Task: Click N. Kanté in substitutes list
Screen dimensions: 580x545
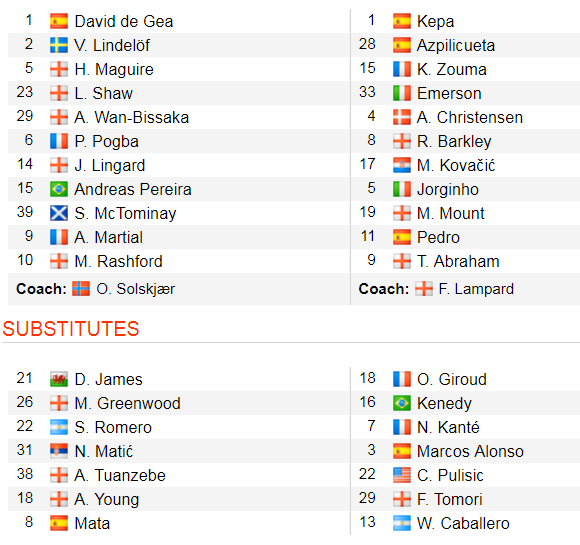Action: pyautogui.click(x=448, y=427)
